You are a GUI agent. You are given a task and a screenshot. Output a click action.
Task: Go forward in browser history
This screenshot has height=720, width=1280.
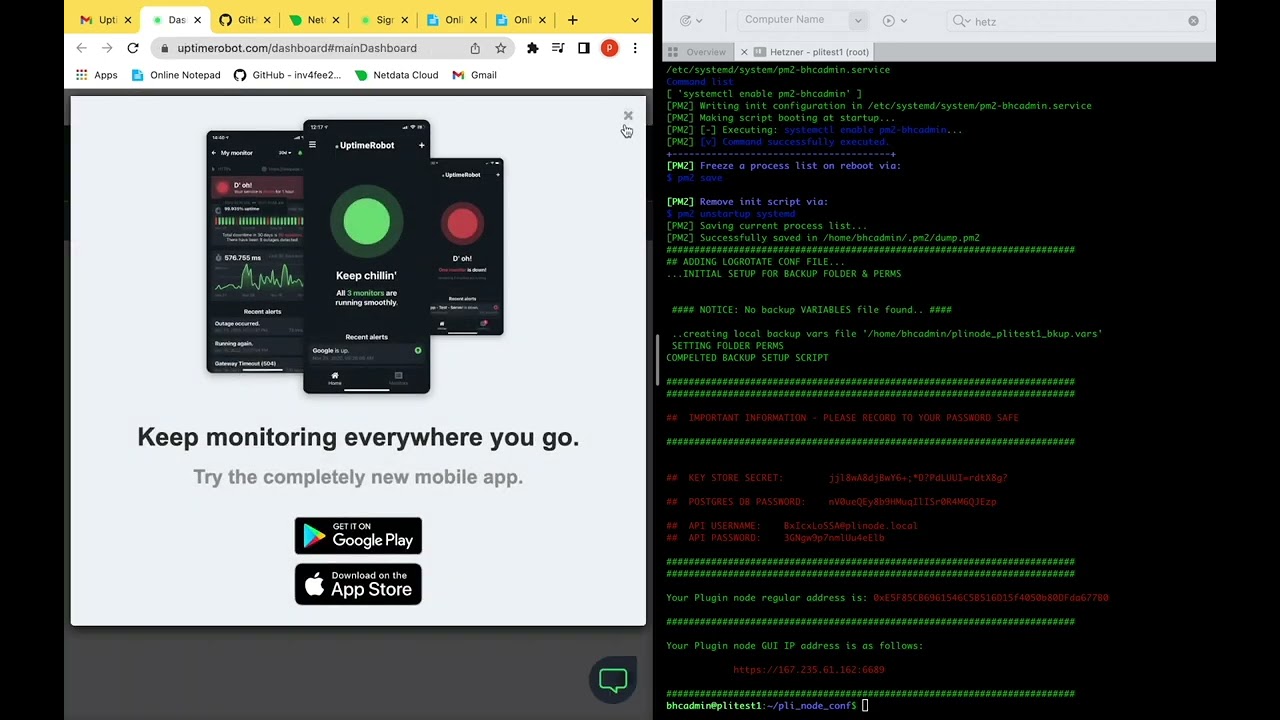(107, 48)
